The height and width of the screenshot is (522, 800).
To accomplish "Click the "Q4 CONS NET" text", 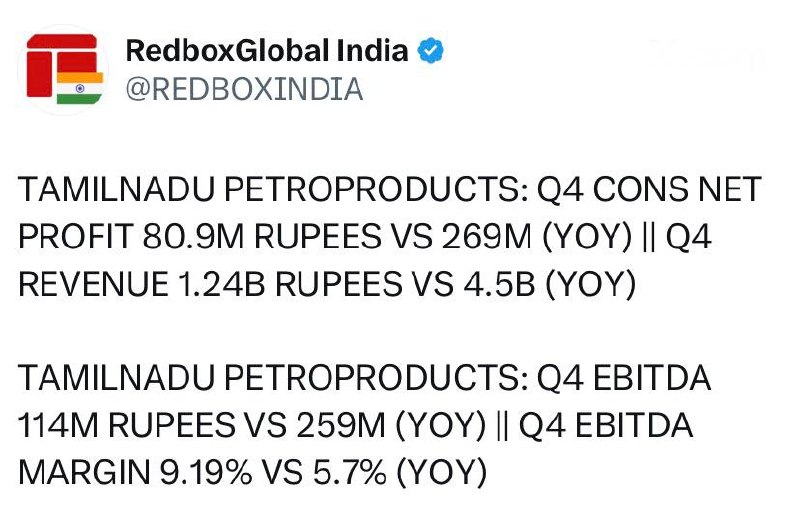I will 649,189.
